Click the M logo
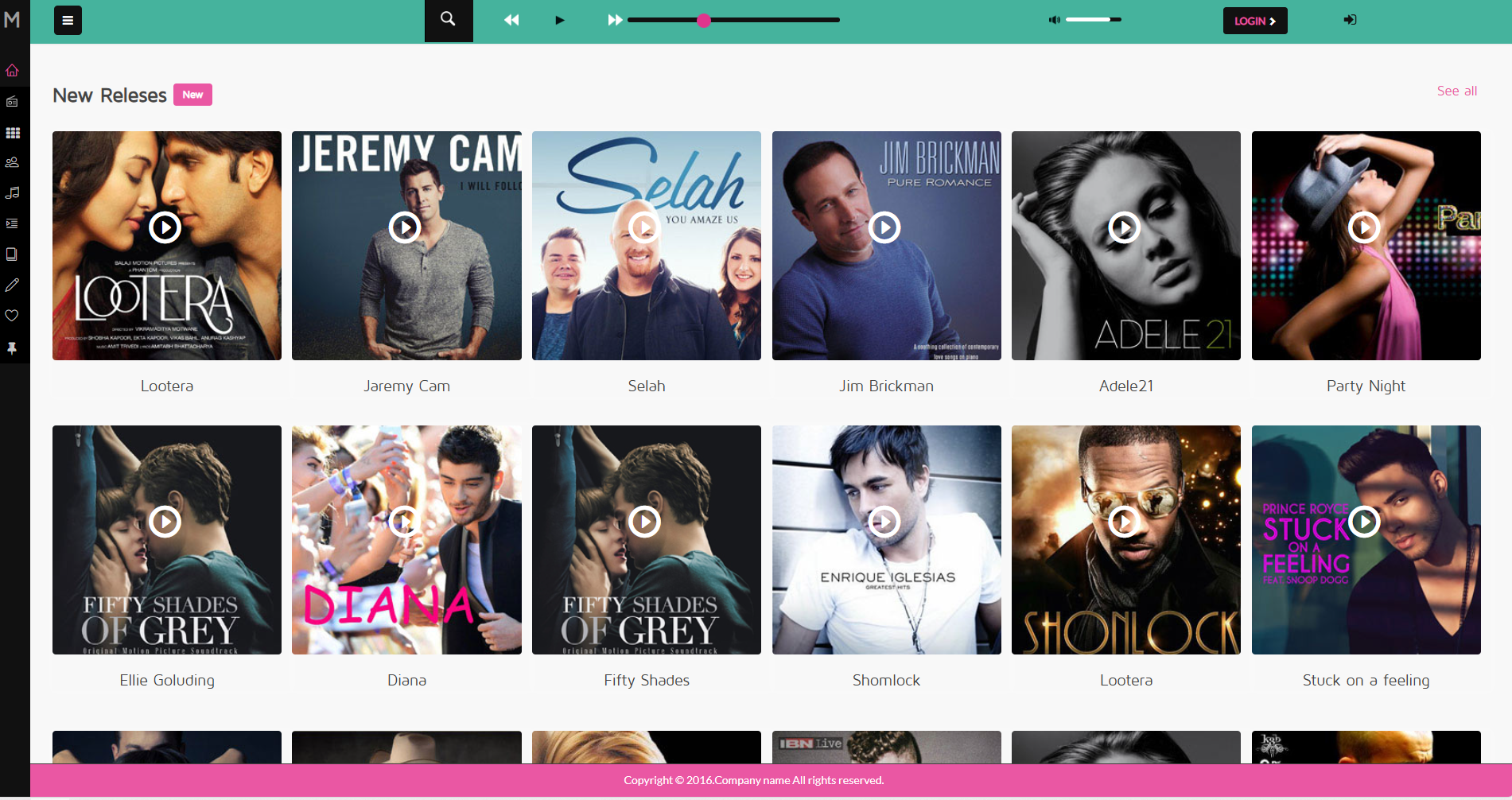The image size is (1512, 800). 12,19
